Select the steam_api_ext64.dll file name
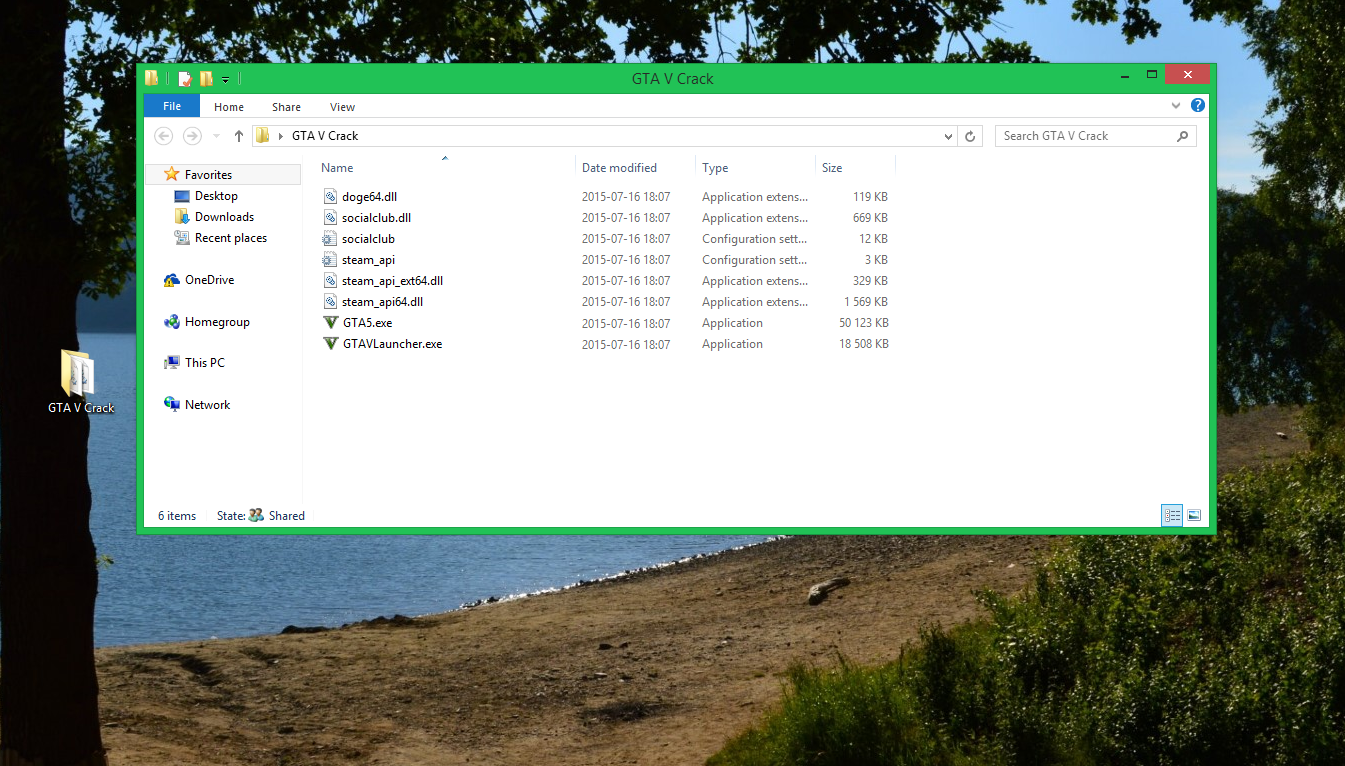 [392, 281]
